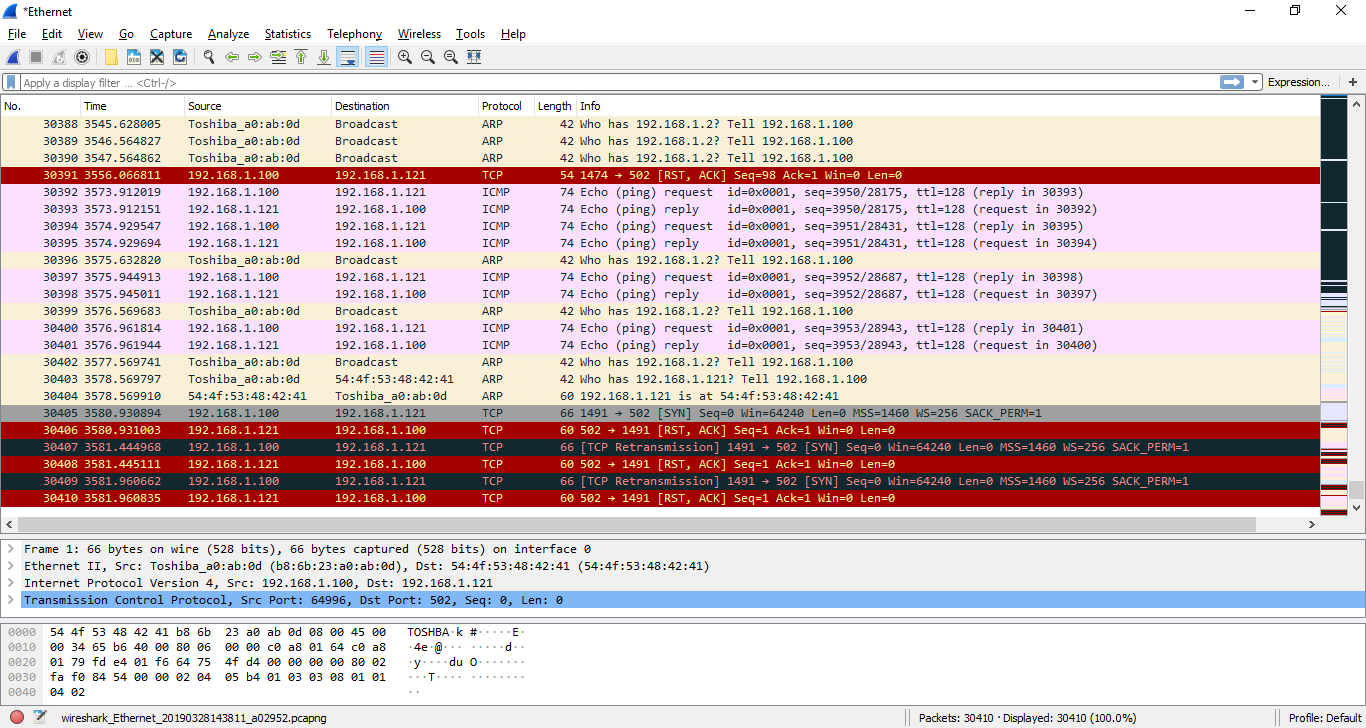Go to next packet arrow

point(255,57)
